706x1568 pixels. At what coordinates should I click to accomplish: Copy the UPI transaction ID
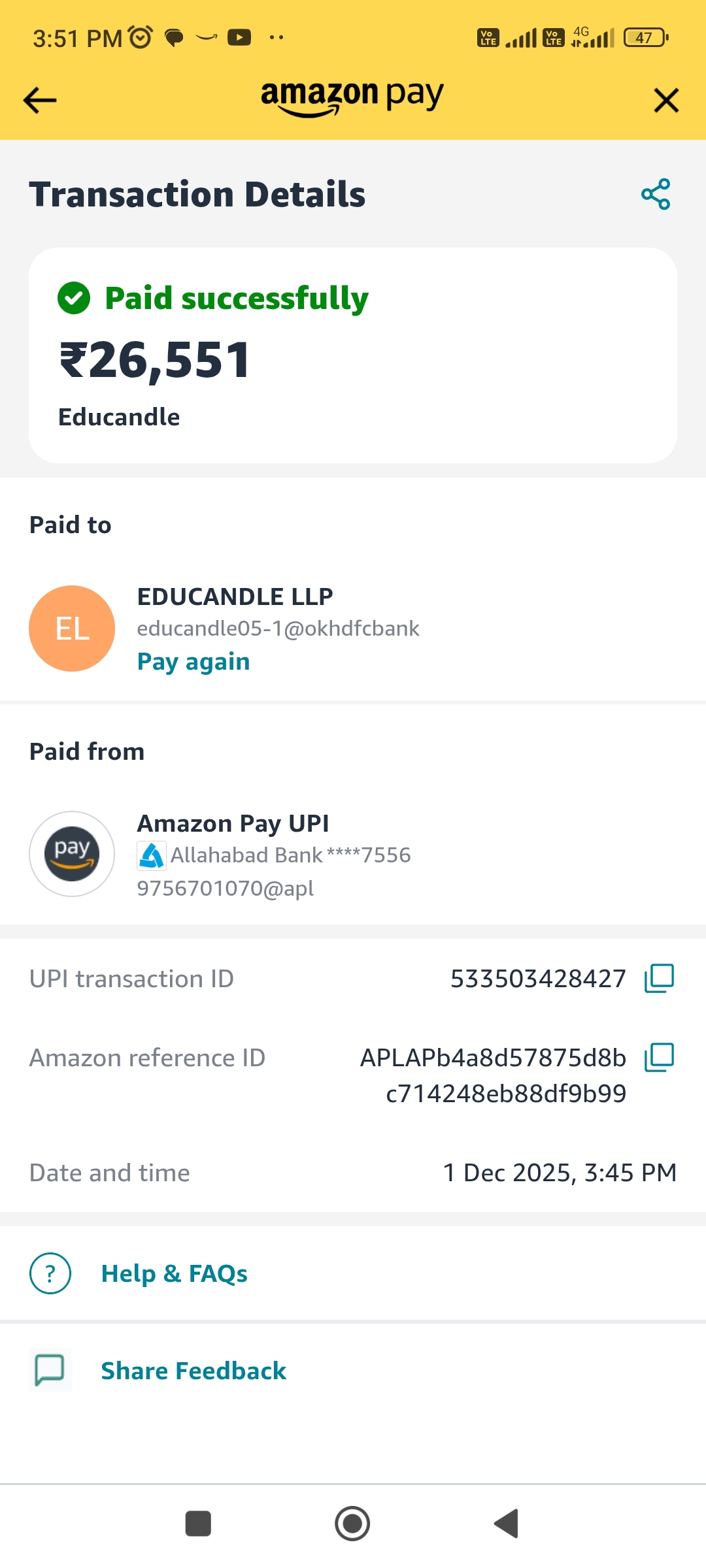click(659, 978)
